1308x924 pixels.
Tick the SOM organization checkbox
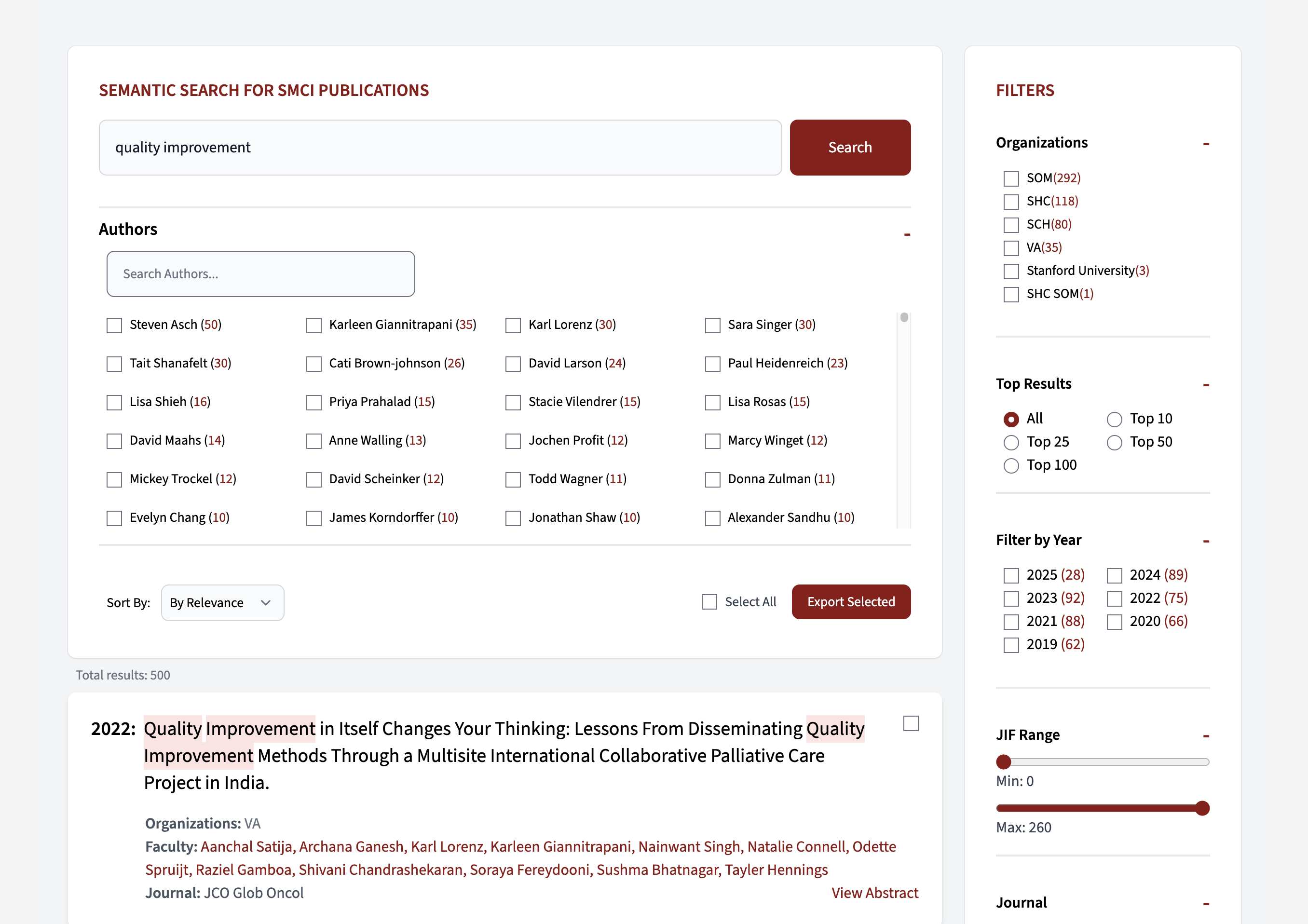click(x=1011, y=179)
